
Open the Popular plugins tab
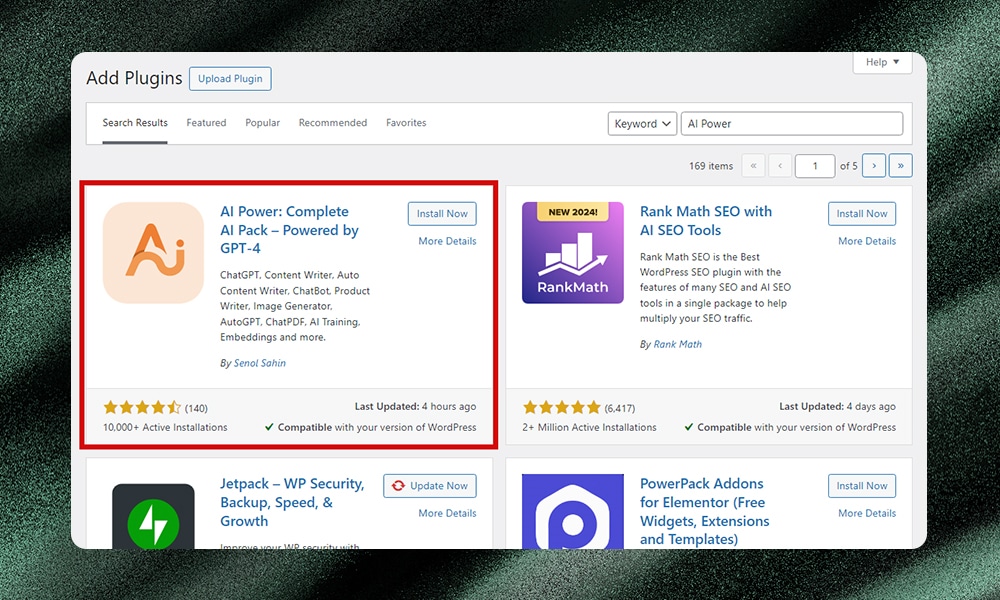(x=262, y=122)
